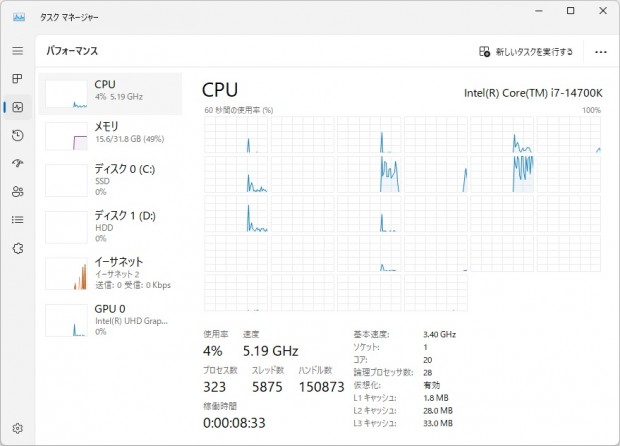This screenshot has width=620, height=446.
Task: Open the Users page icon
Action: 17,191
